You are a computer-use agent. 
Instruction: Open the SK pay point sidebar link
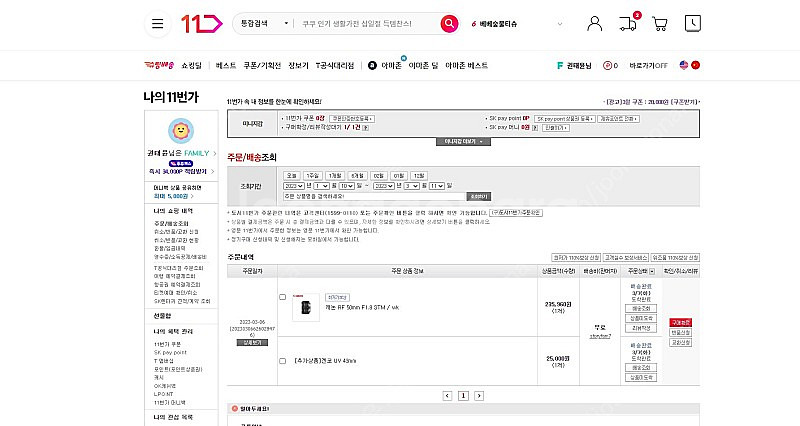click(170, 353)
